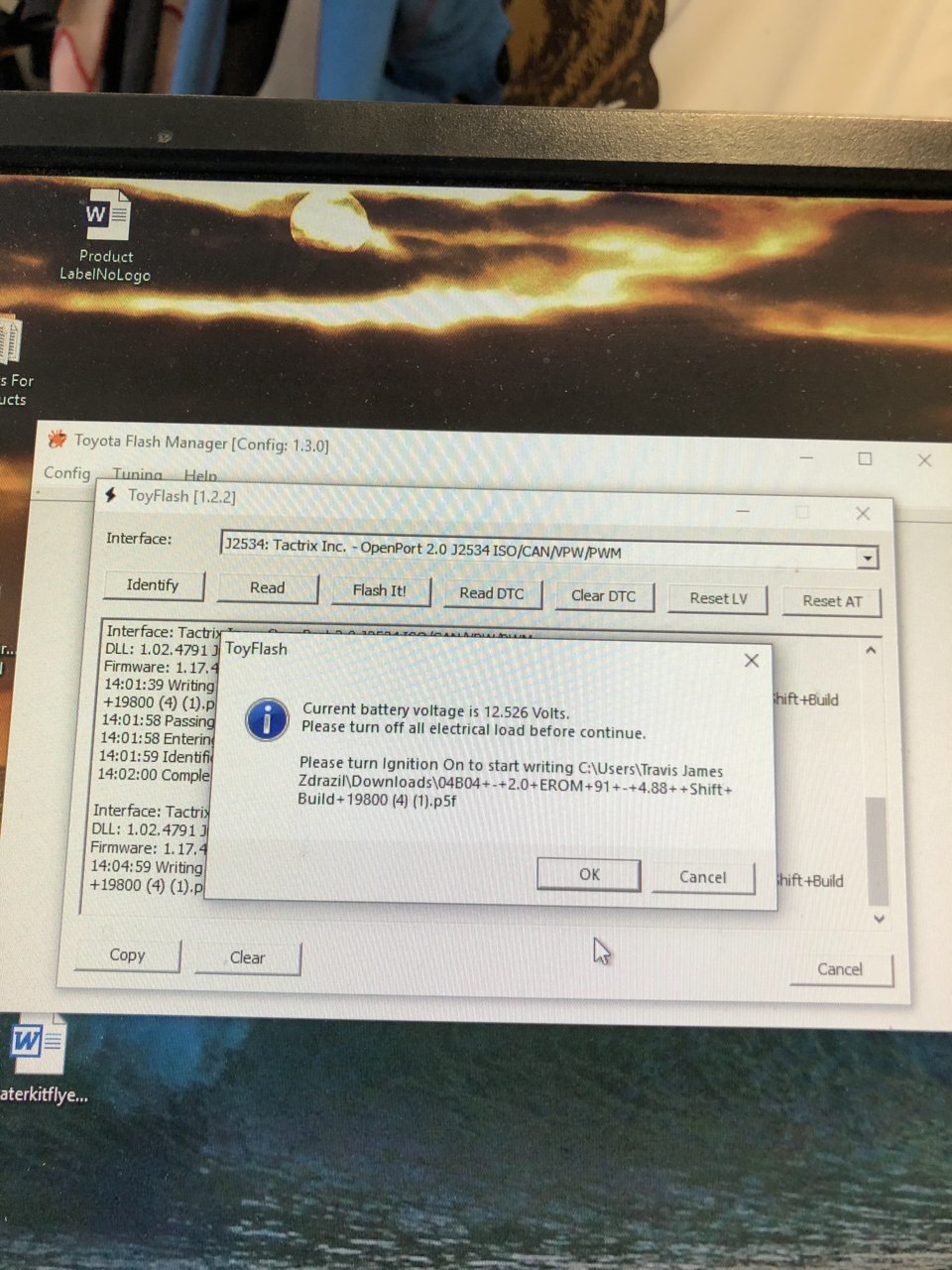Open the Config menu in Toyota Flash Manager
This screenshot has width=952, height=1270.
click(66, 472)
